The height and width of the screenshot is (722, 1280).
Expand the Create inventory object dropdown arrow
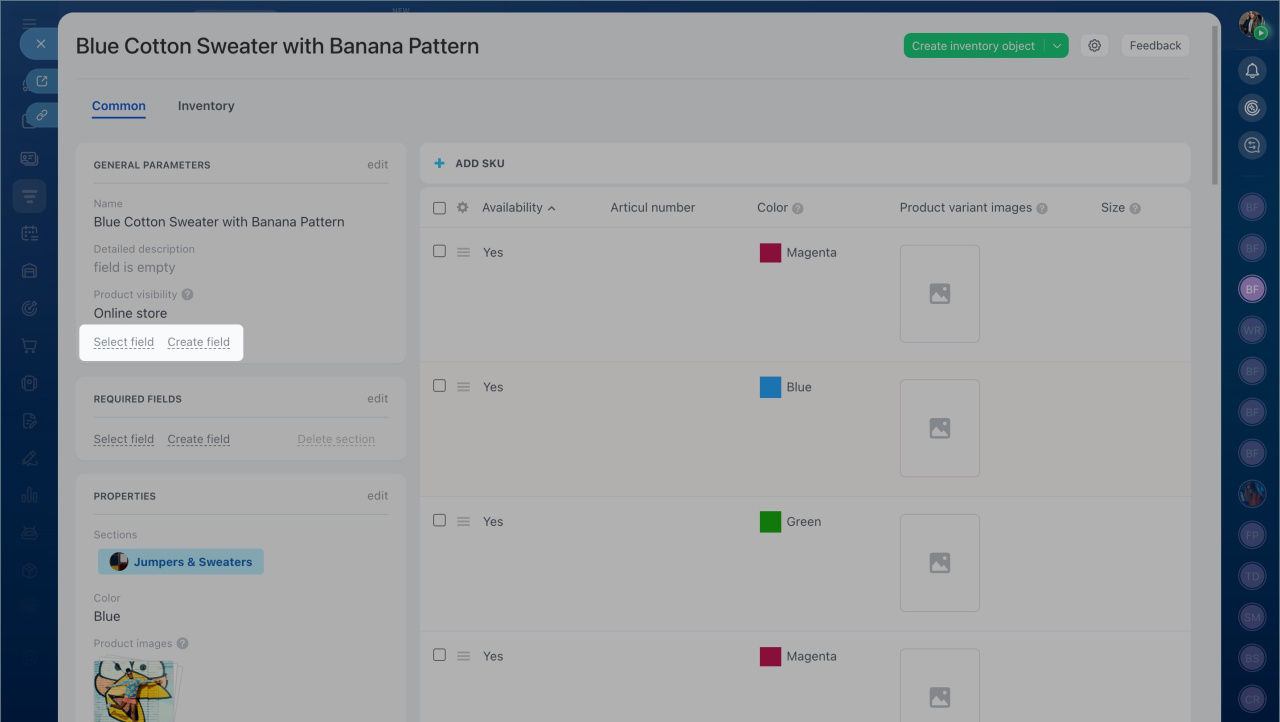(1057, 46)
